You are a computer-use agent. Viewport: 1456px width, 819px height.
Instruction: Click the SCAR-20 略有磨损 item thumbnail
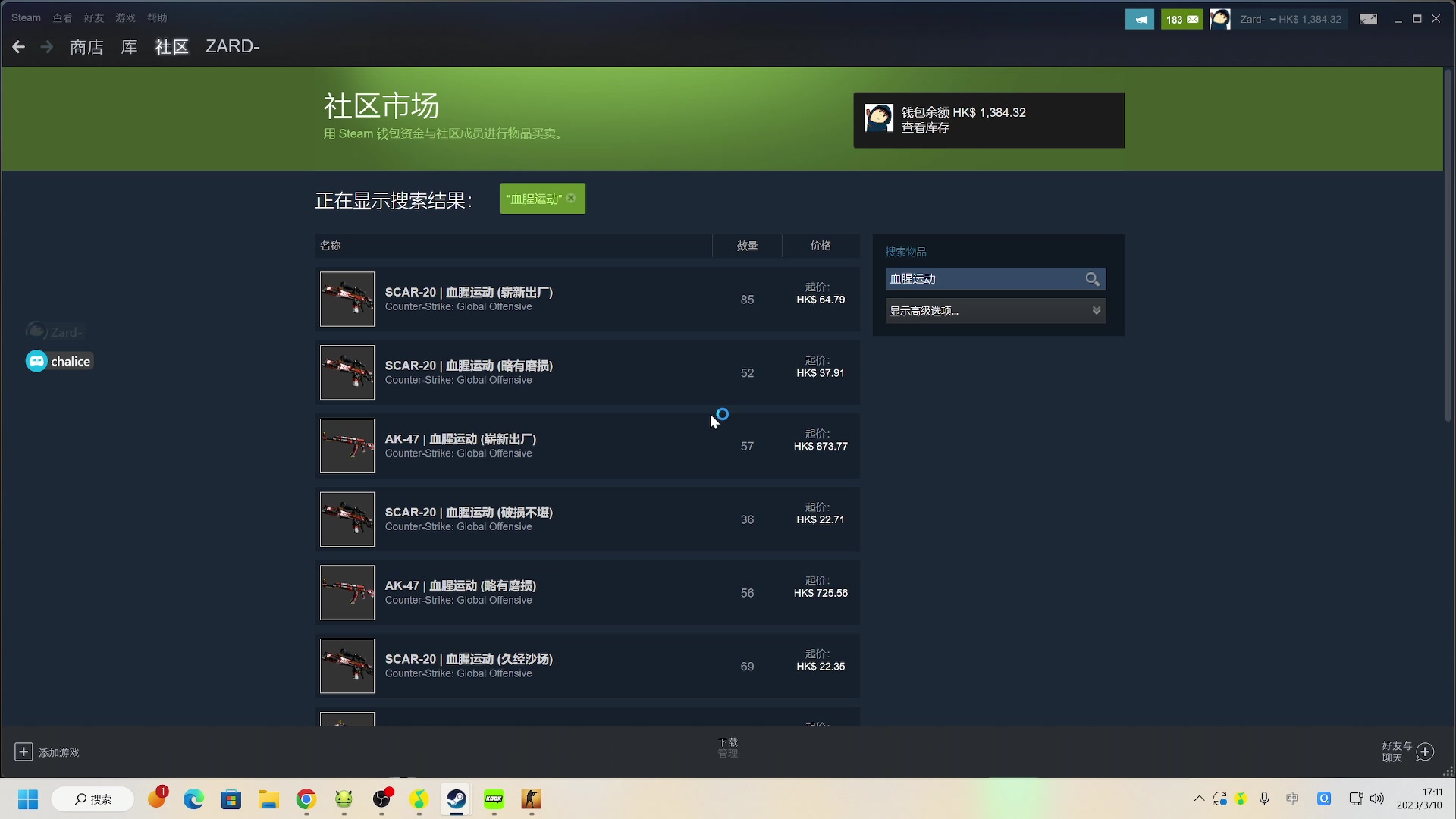347,373
